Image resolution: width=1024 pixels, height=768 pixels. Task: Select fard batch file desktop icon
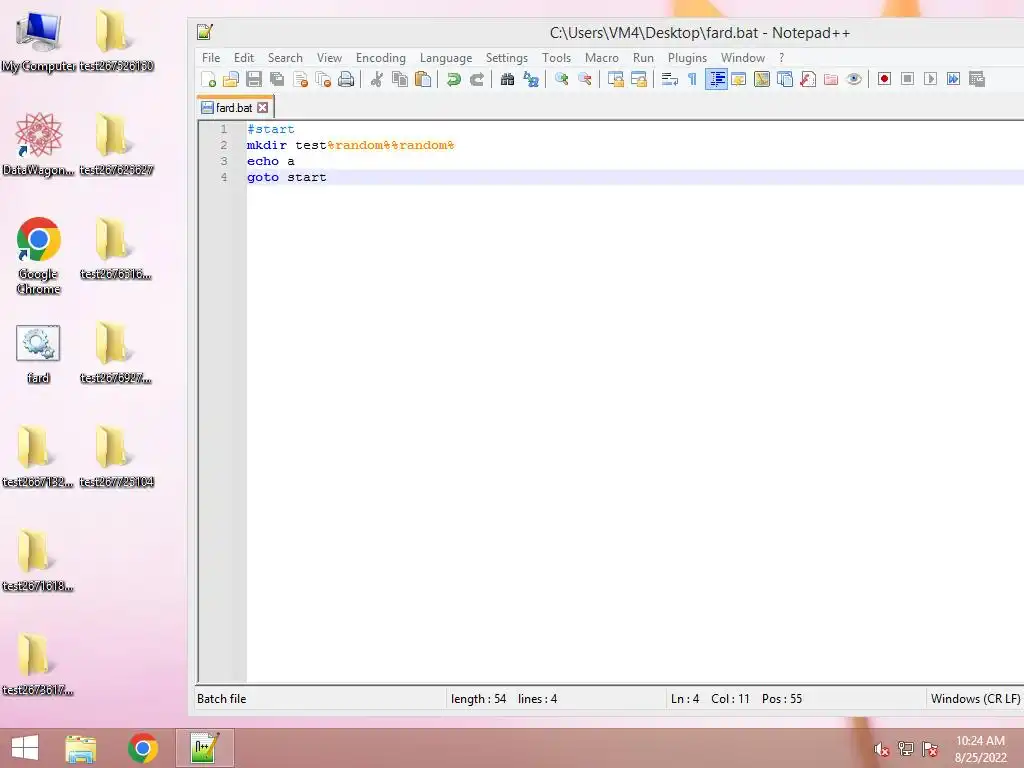click(38, 355)
